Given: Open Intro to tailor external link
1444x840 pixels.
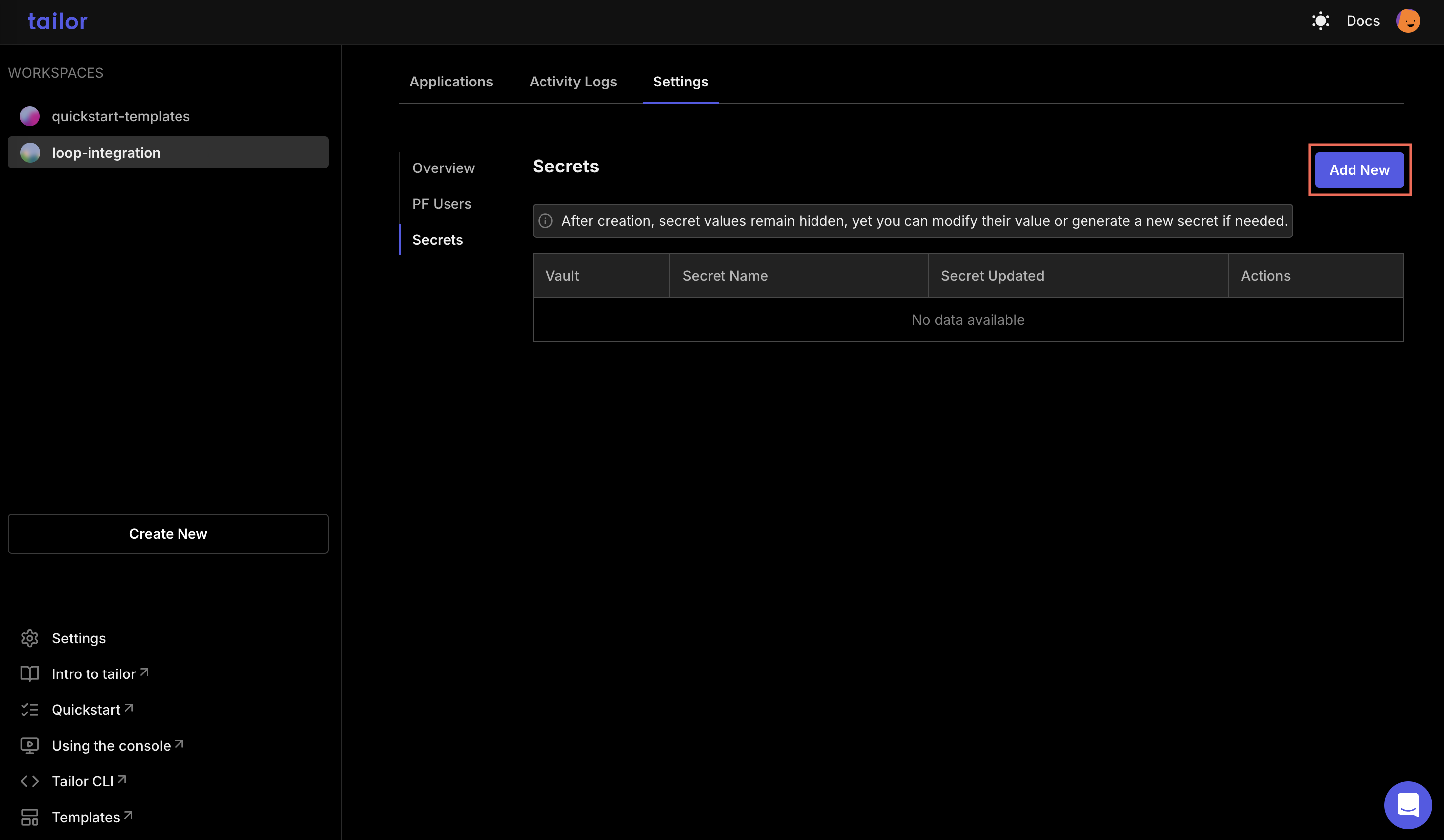Looking at the screenshot, I should 99,673.
